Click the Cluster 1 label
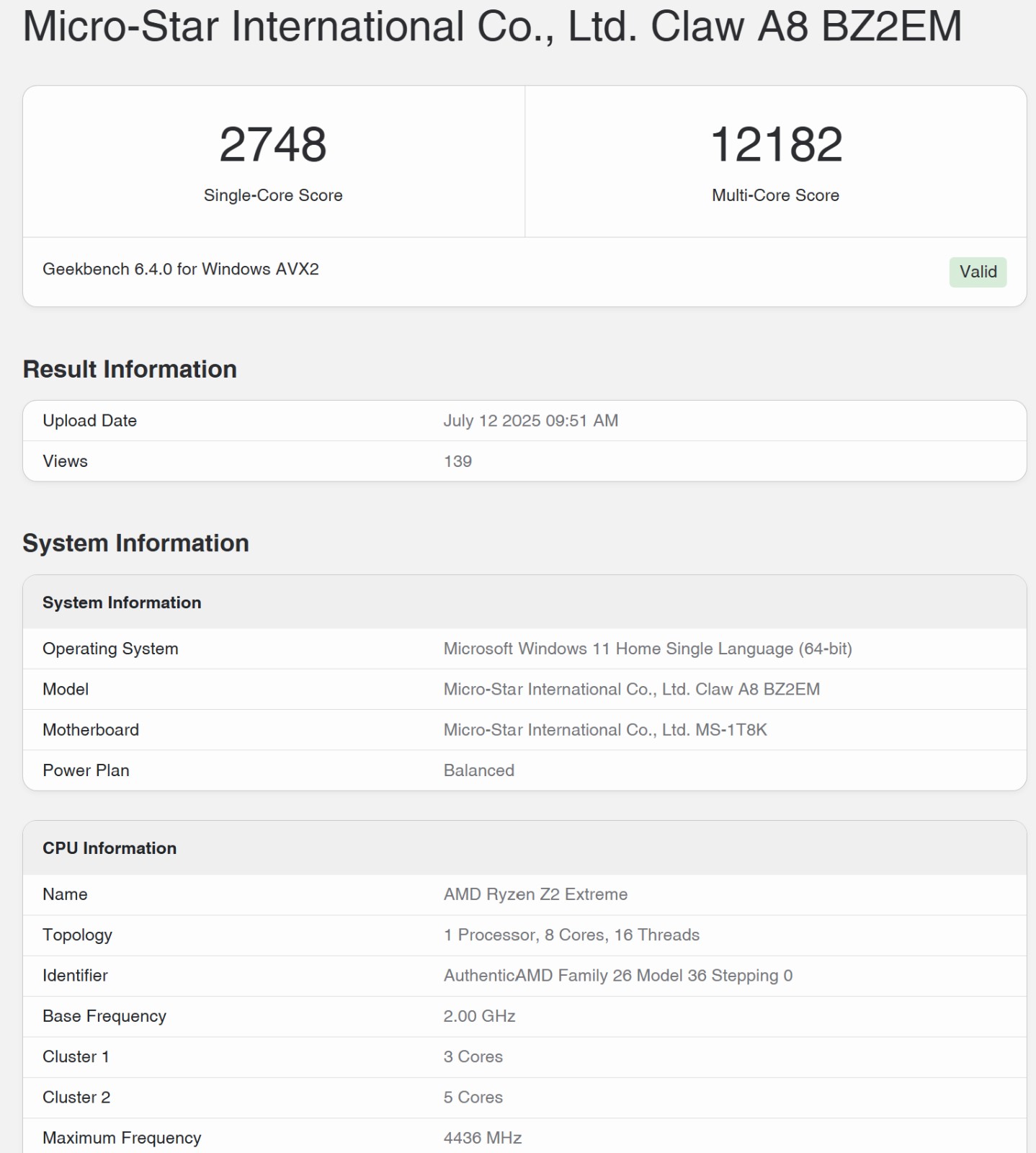The height and width of the screenshot is (1153, 1036). pos(76,1056)
